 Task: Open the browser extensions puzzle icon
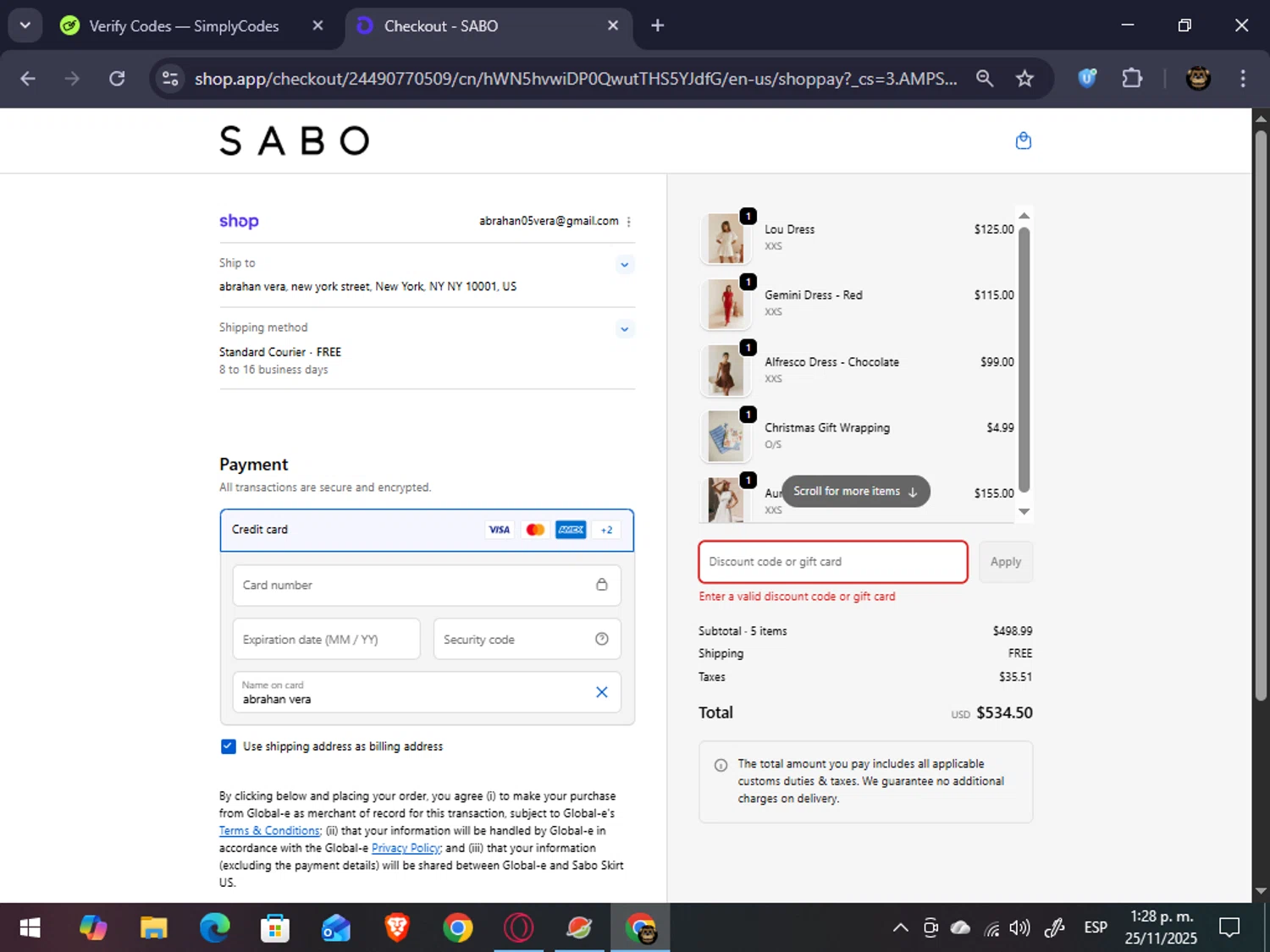click(x=1132, y=79)
